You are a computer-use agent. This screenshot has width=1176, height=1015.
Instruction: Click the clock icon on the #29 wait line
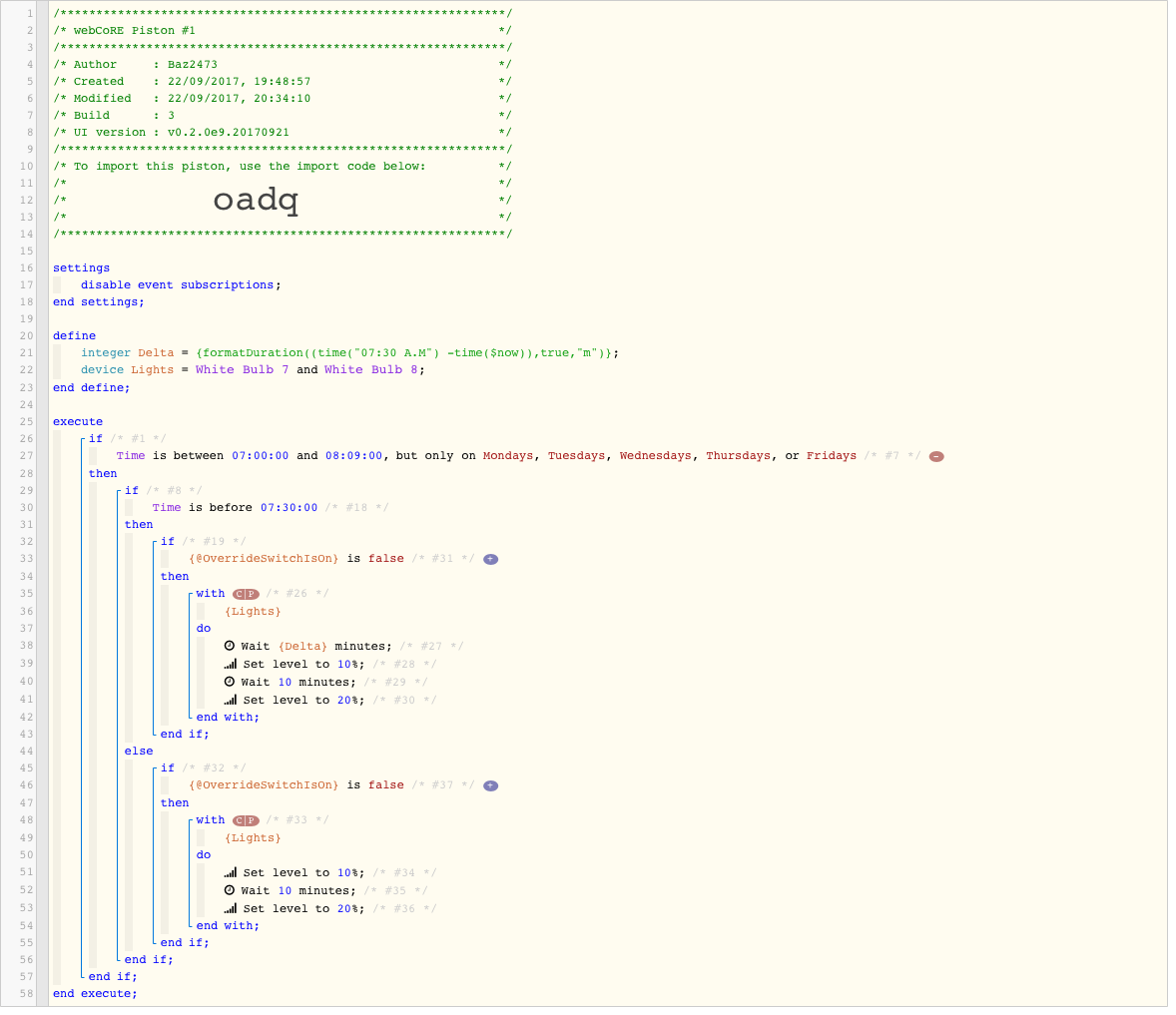(230, 682)
